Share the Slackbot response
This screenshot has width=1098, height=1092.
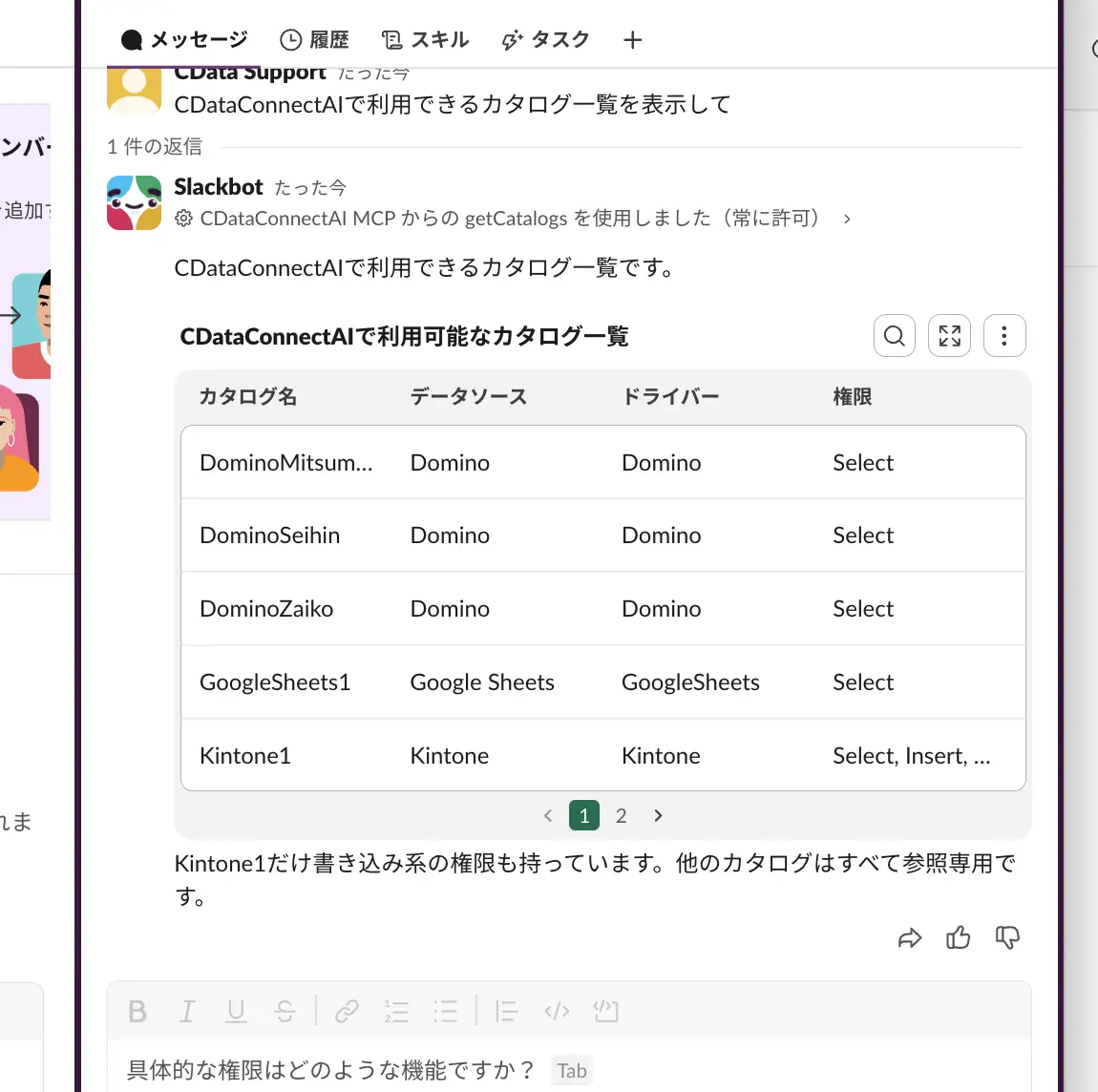[x=910, y=937]
